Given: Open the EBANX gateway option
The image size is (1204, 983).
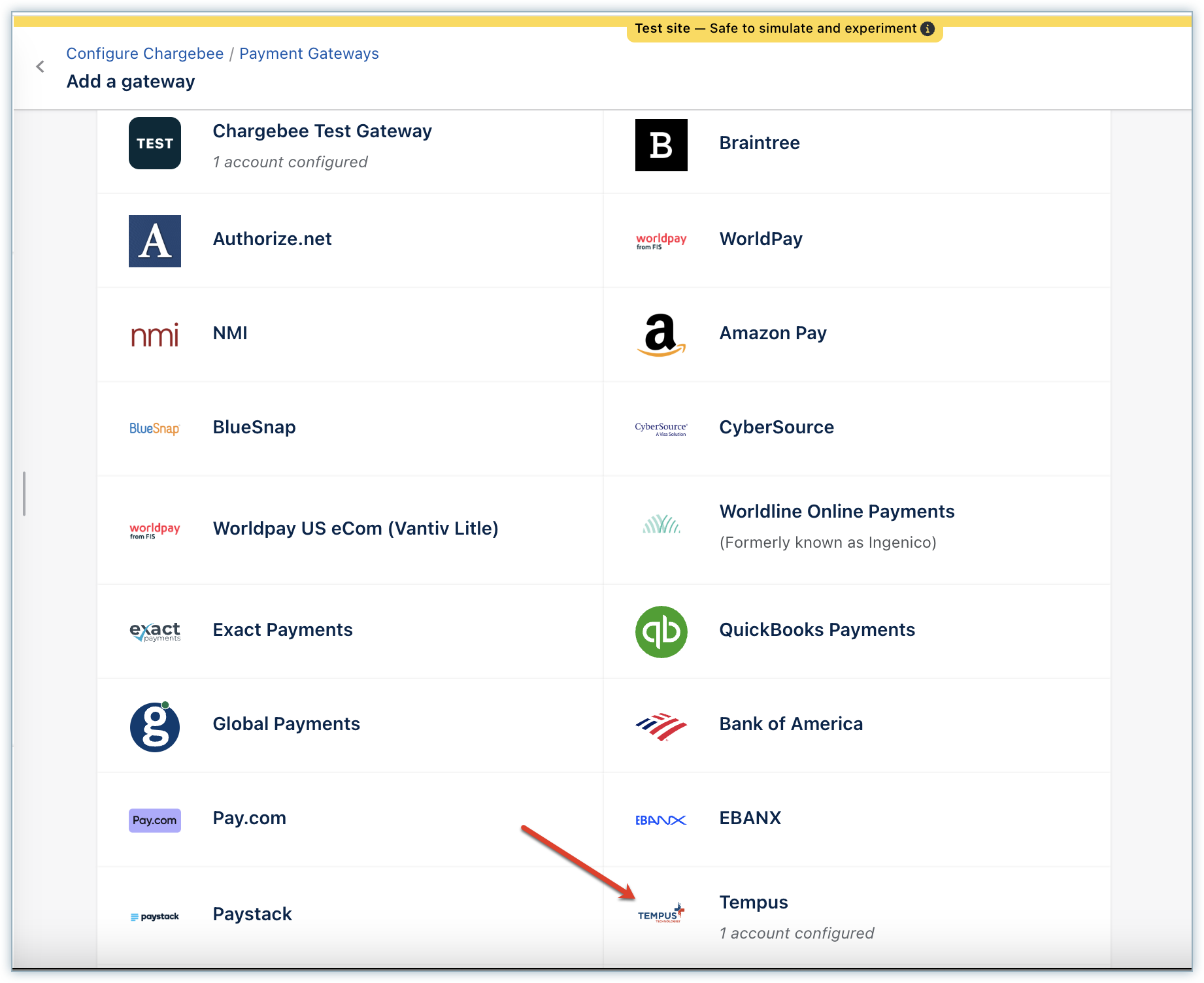Looking at the screenshot, I should tap(750, 818).
